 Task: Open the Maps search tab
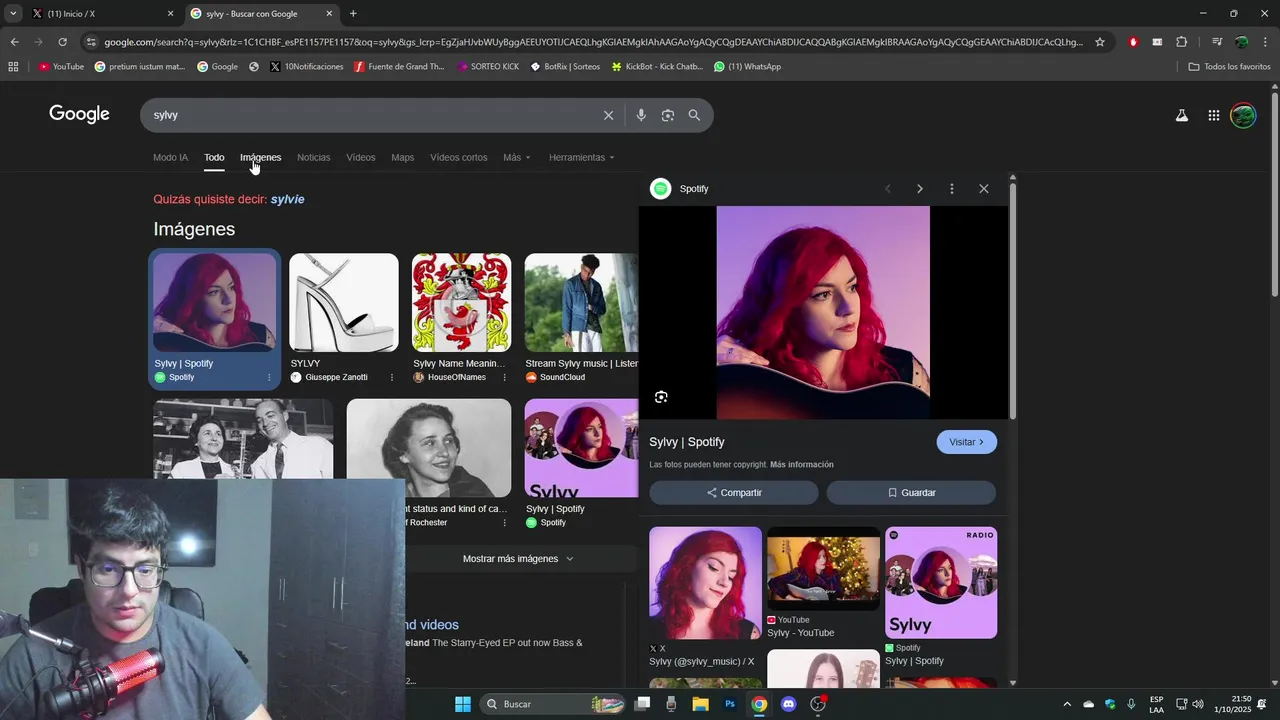coord(402,158)
